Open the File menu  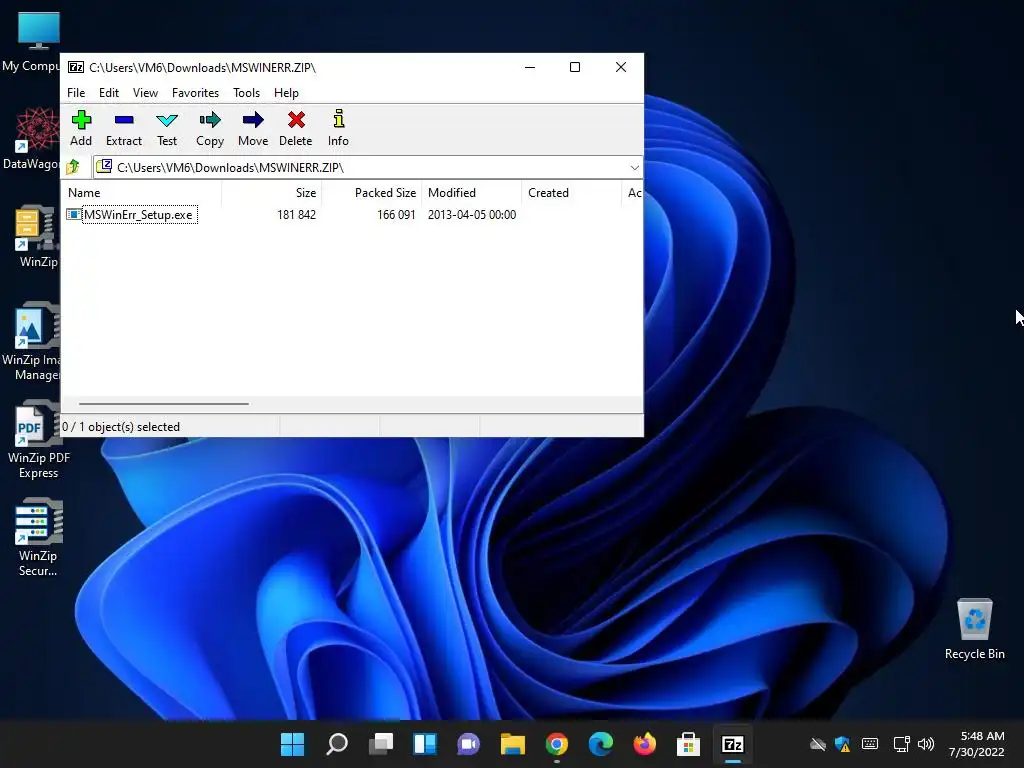(x=76, y=93)
